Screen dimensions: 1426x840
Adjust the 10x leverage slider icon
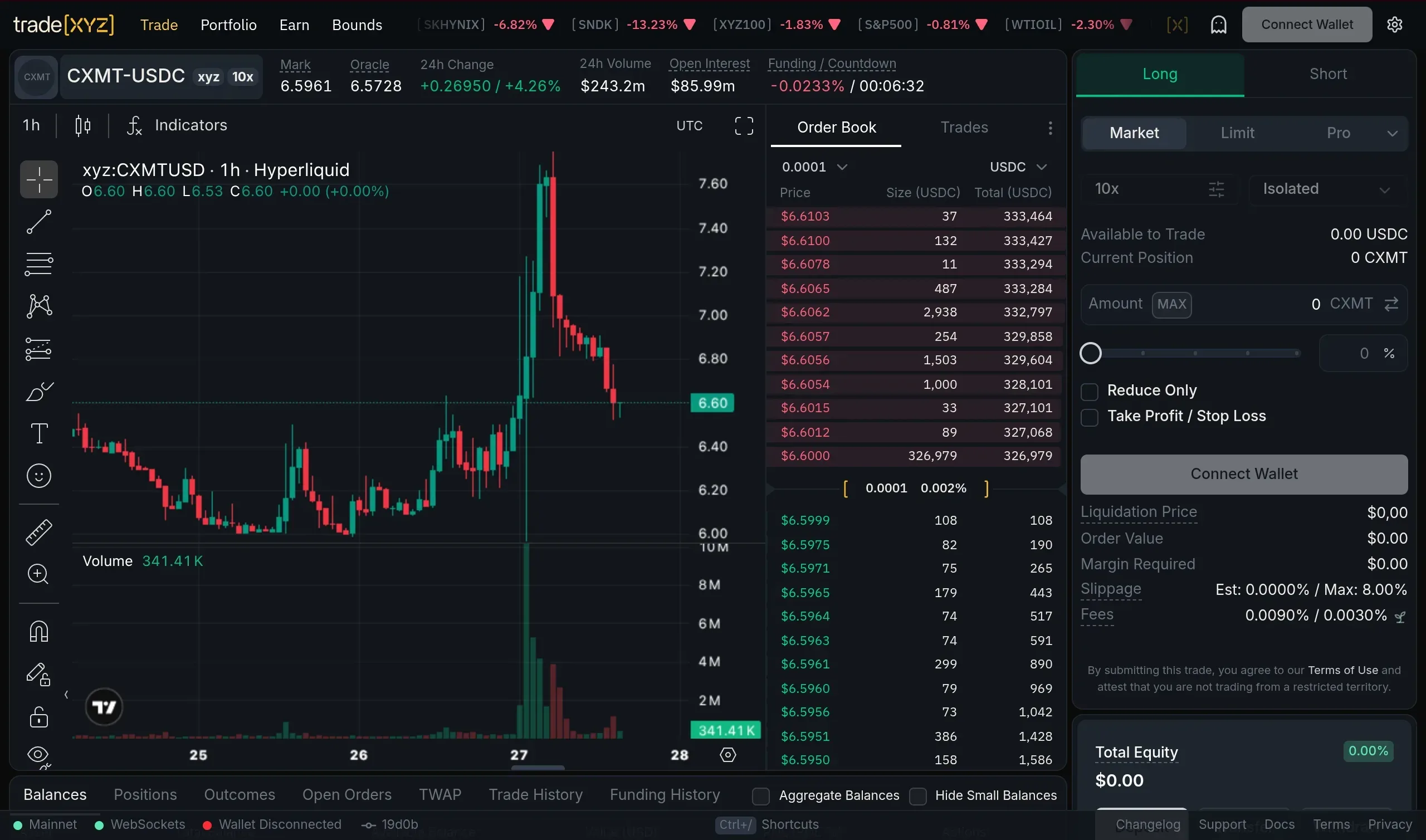click(x=1216, y=189)
